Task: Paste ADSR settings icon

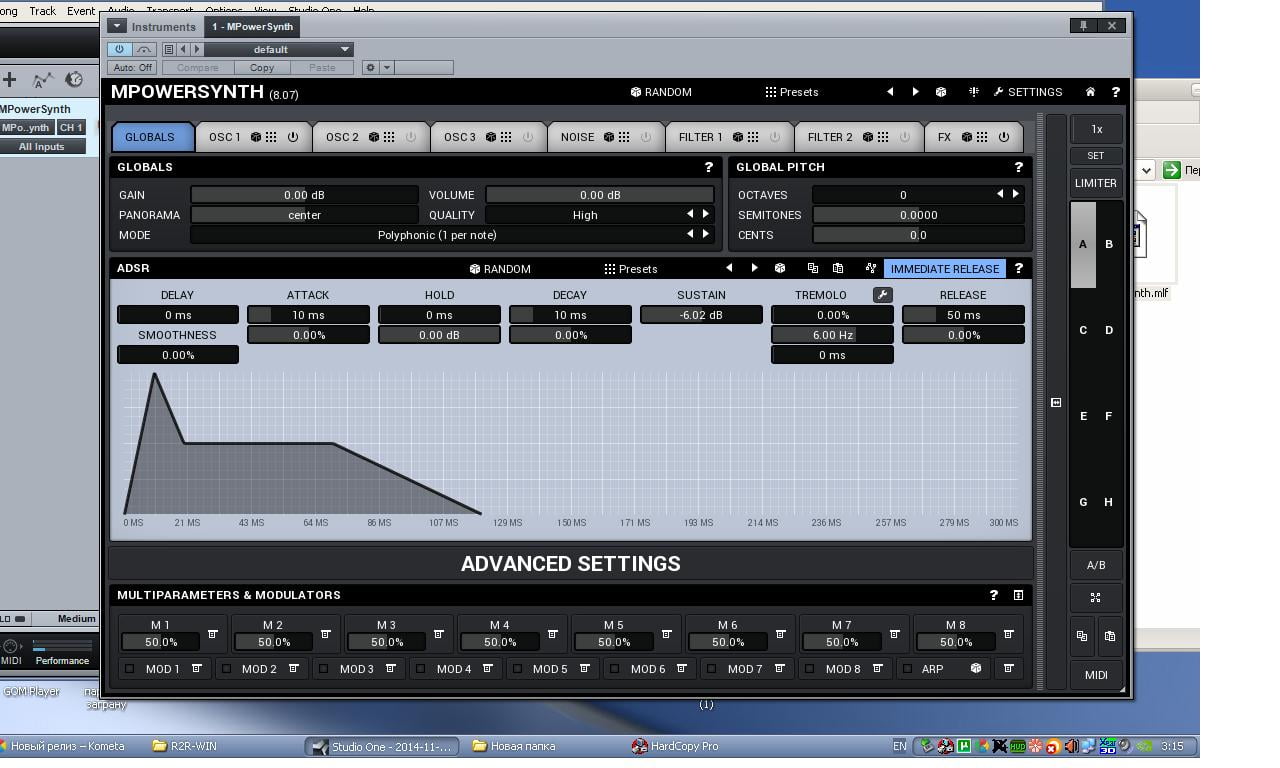Action: coord(838,268)
